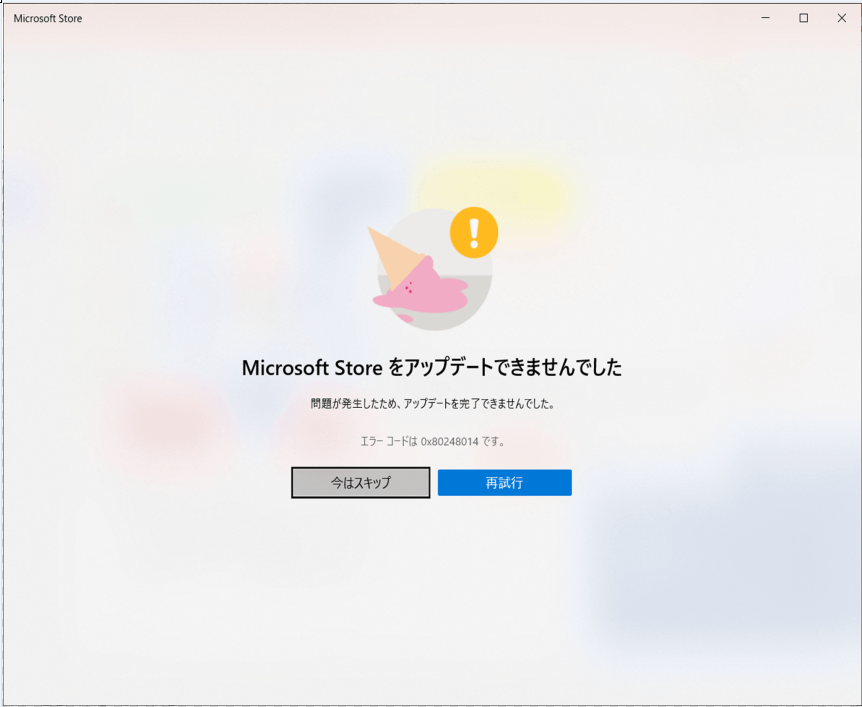Click the 今はスキップ button
Viewport: 862px width, 707px height.
click(x=361, y=483)
